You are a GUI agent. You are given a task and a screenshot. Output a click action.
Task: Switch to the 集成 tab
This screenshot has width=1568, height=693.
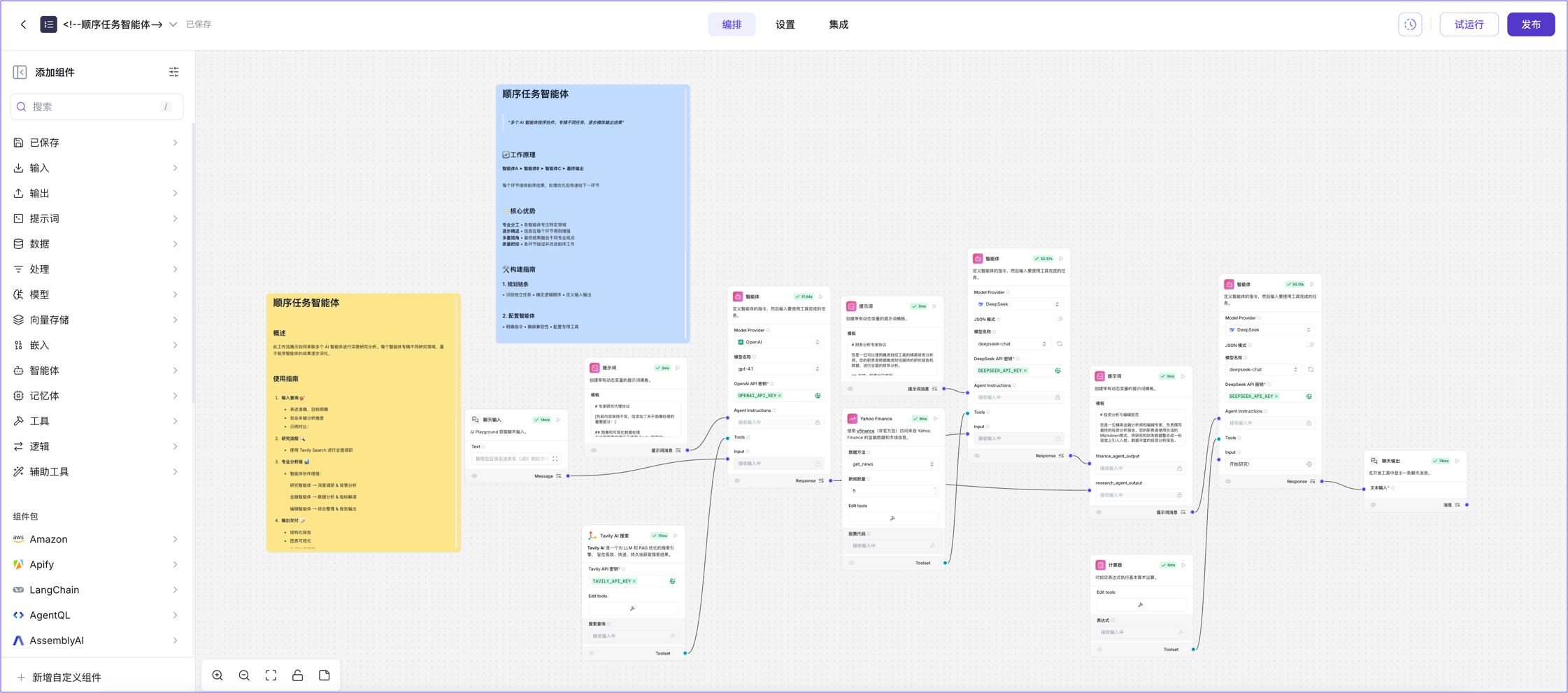[x=838, y=24]
